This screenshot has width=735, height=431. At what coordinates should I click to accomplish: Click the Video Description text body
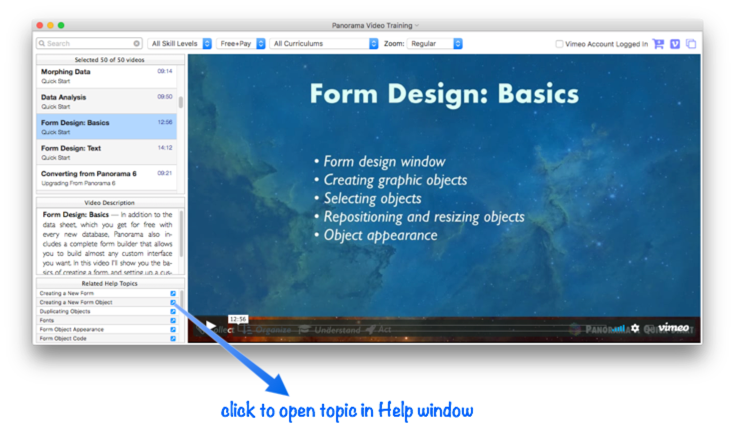[x=107, y=242]
